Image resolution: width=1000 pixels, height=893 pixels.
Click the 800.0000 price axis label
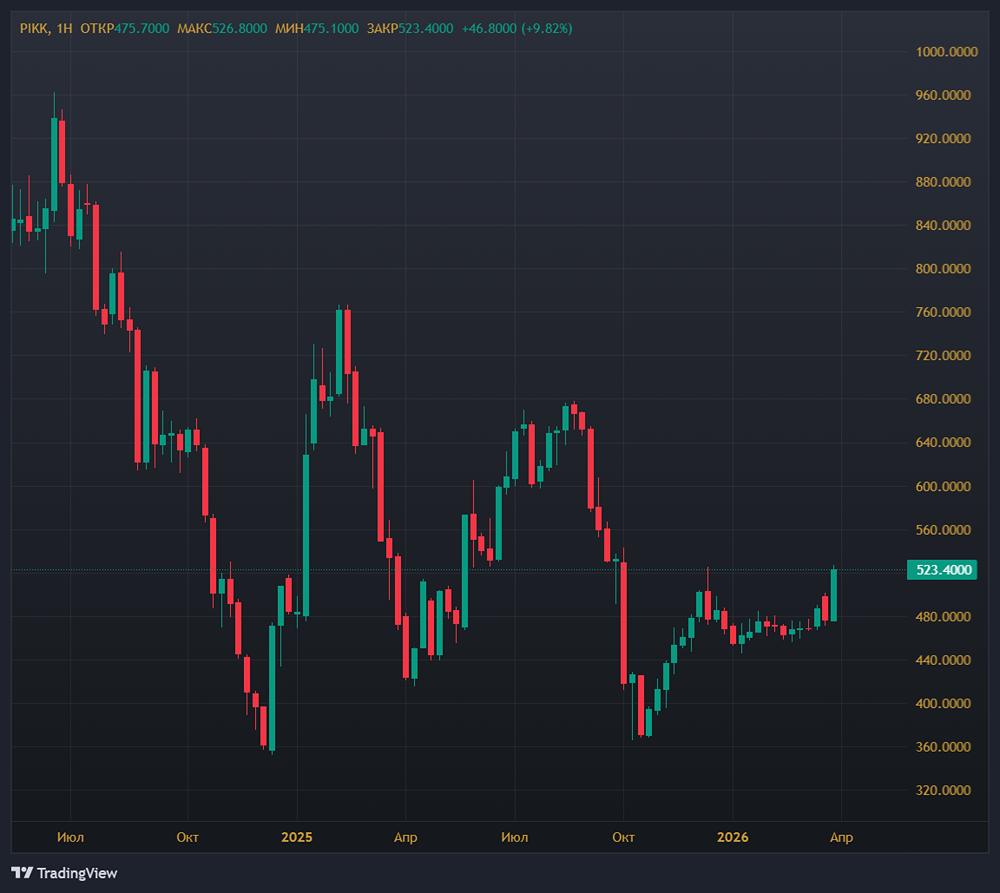943,269
